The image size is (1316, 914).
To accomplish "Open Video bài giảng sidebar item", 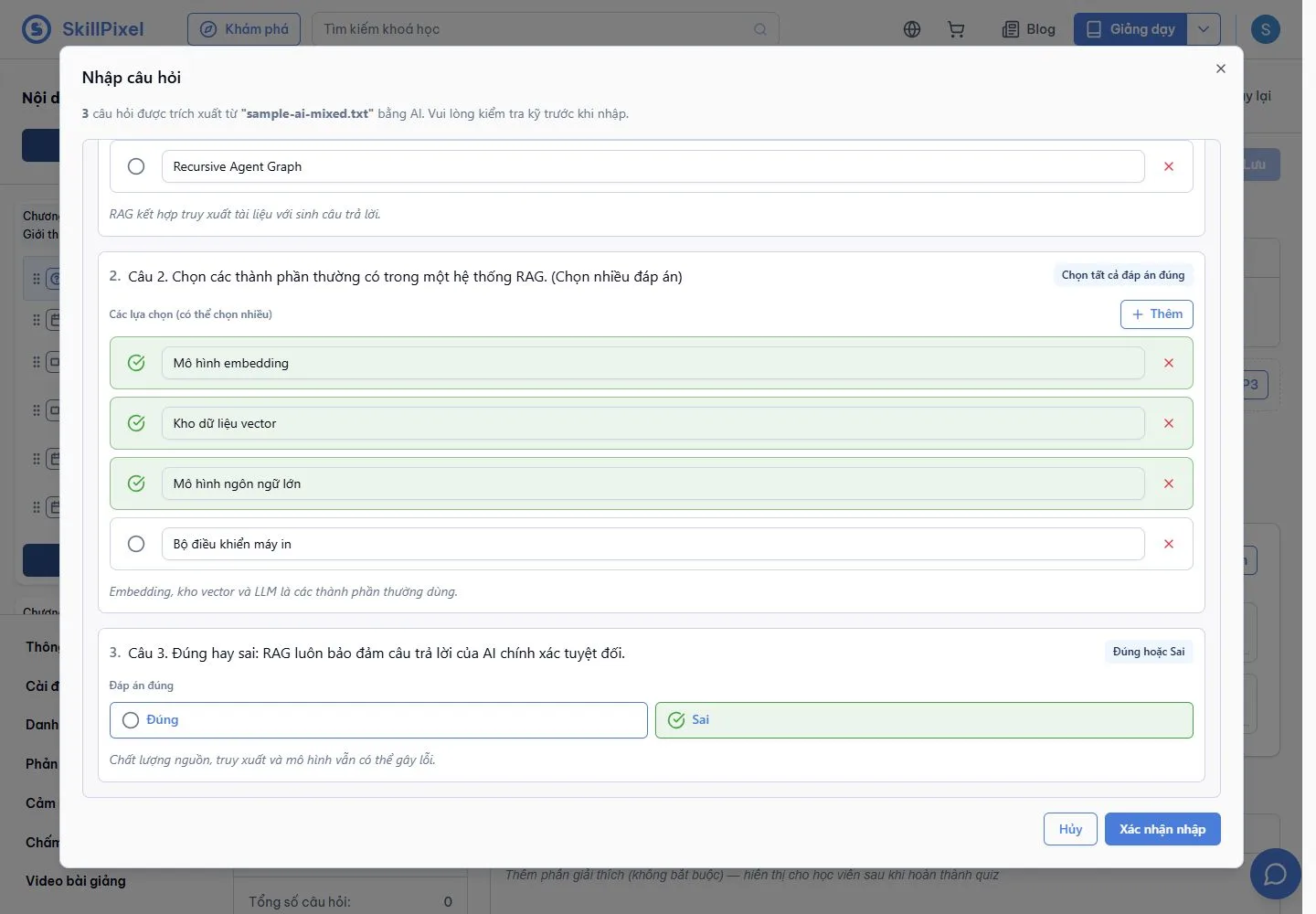I will tap(76, 881).
